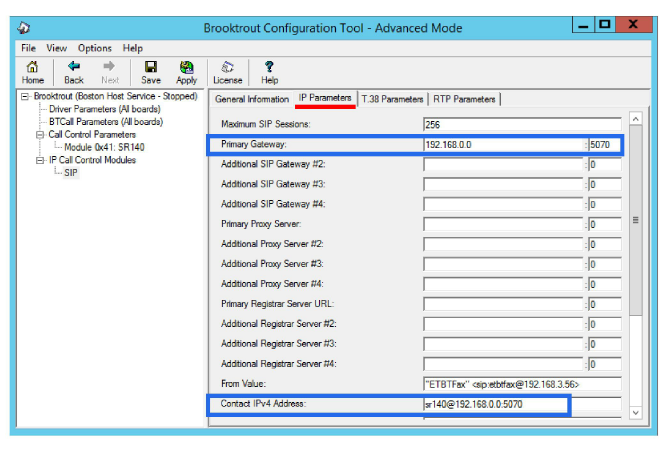Click the Additional SIP Gateway #2 address field
The width and height of the screenshot is (667, 454).
[504, 164]
